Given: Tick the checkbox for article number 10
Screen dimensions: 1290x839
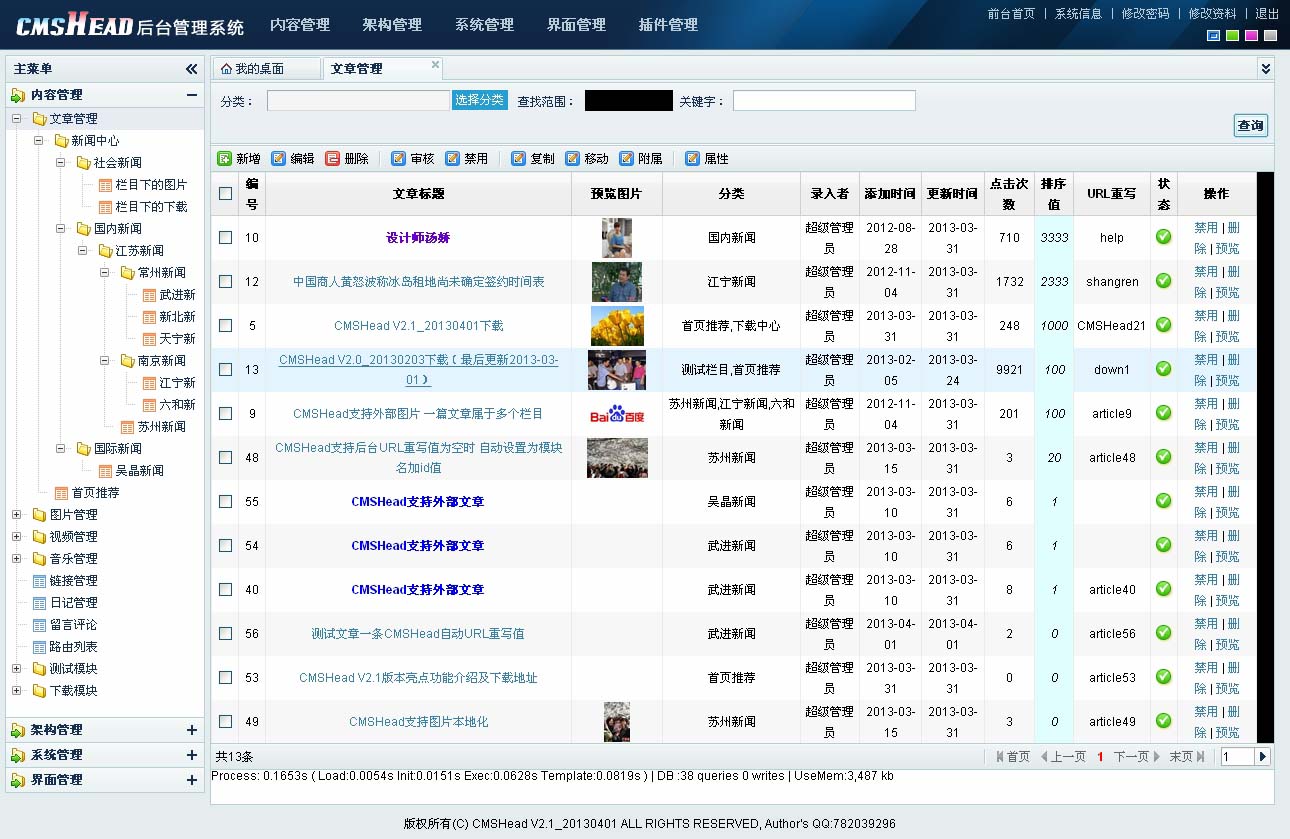Looking at the screenshot, I should (x=226, y=238).
